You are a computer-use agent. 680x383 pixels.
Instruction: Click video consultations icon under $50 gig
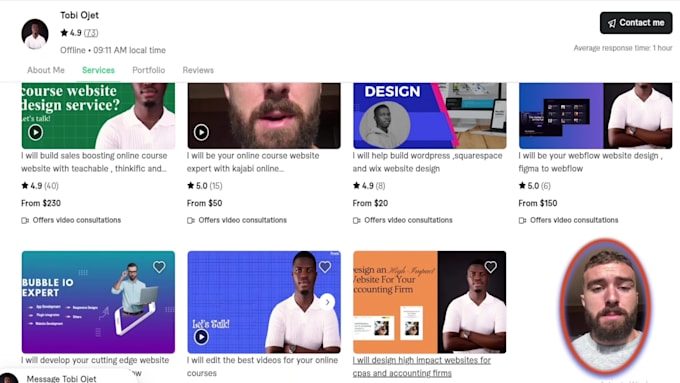pyautogui.click(x=190, y=220)
